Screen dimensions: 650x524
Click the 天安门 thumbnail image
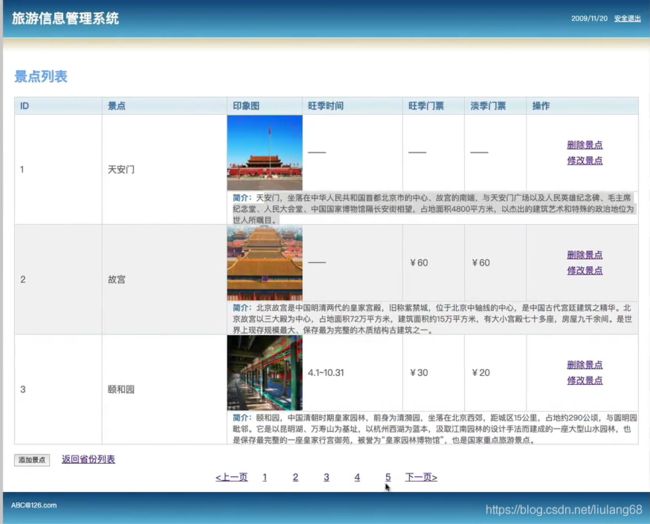click(264, 153)
